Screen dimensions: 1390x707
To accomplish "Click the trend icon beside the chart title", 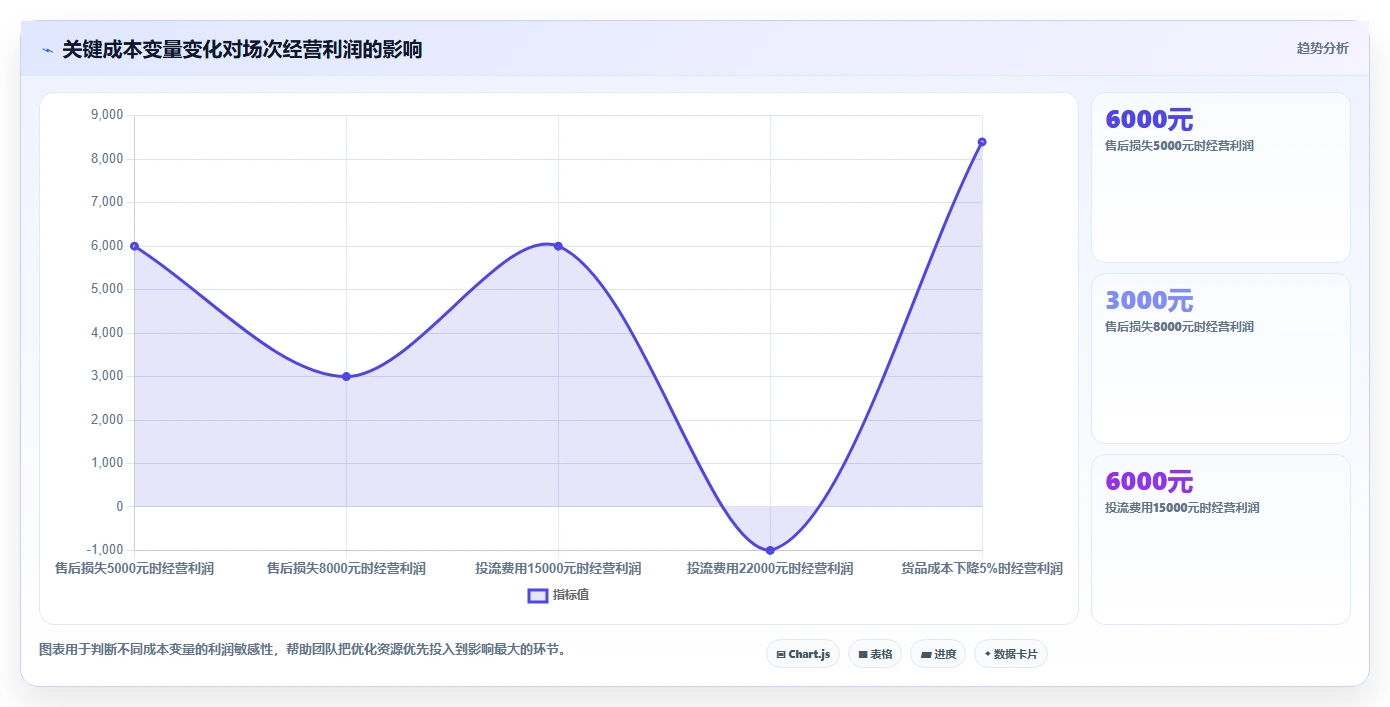I will click(47, 50).
